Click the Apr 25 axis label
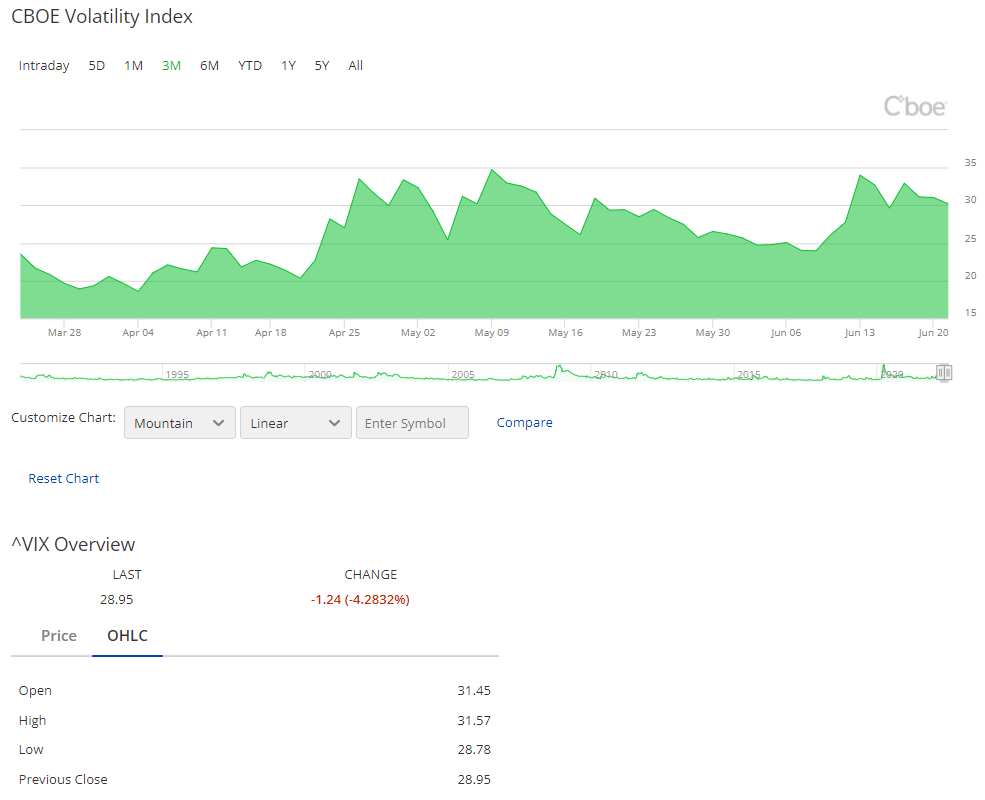Screen dimensions: 985x800 coord(344,333)
